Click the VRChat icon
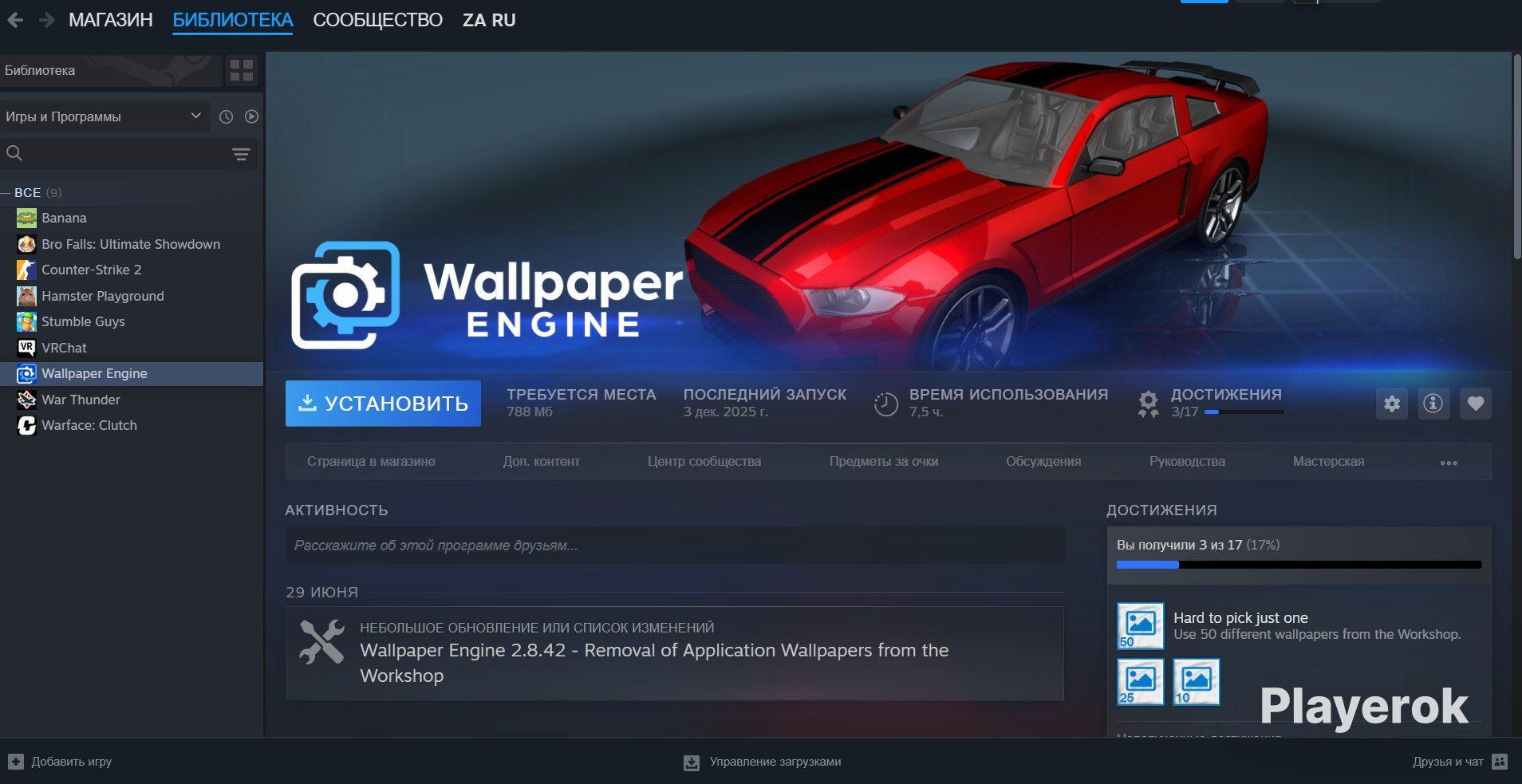 26,348
